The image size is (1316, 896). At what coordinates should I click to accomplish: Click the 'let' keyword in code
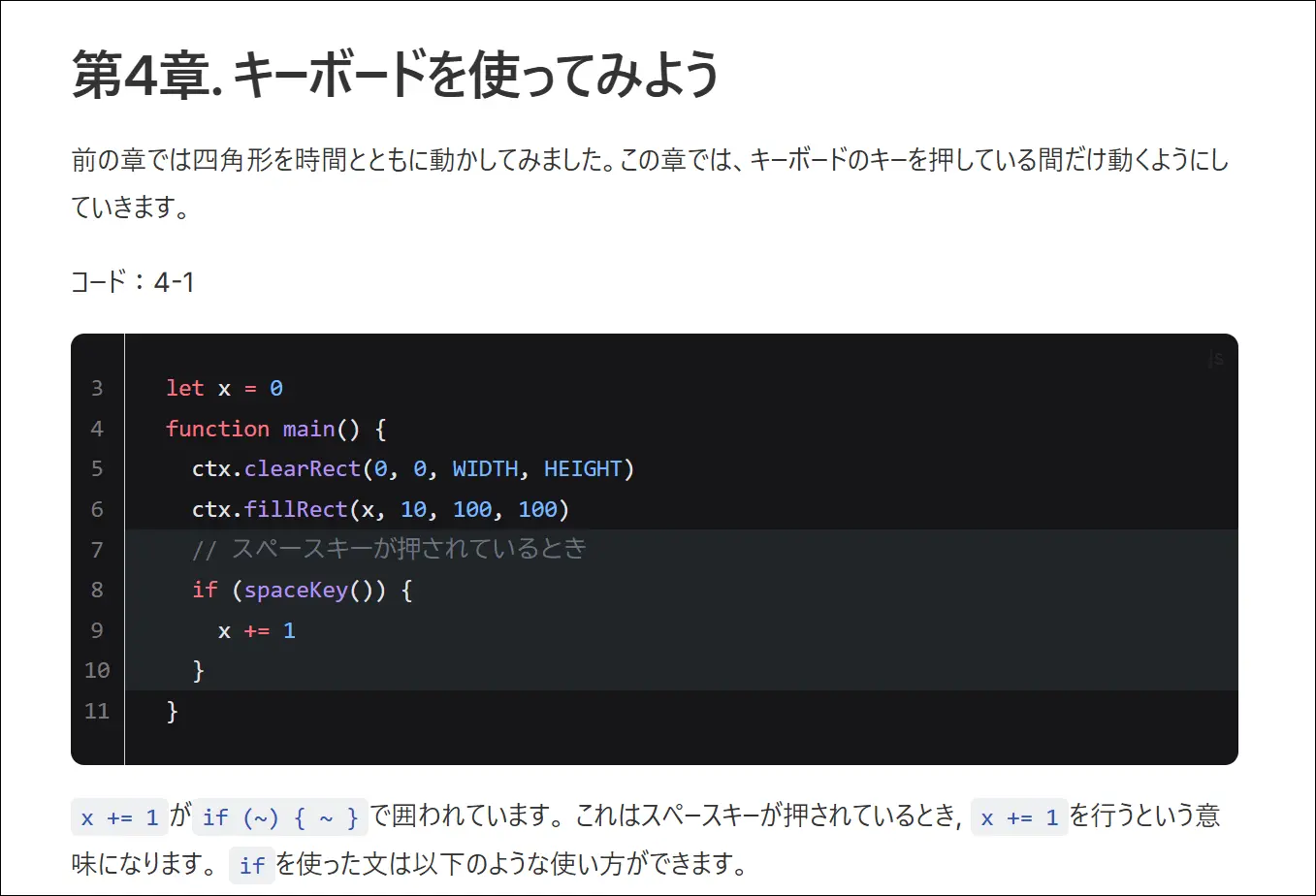[x=184, y=389]
